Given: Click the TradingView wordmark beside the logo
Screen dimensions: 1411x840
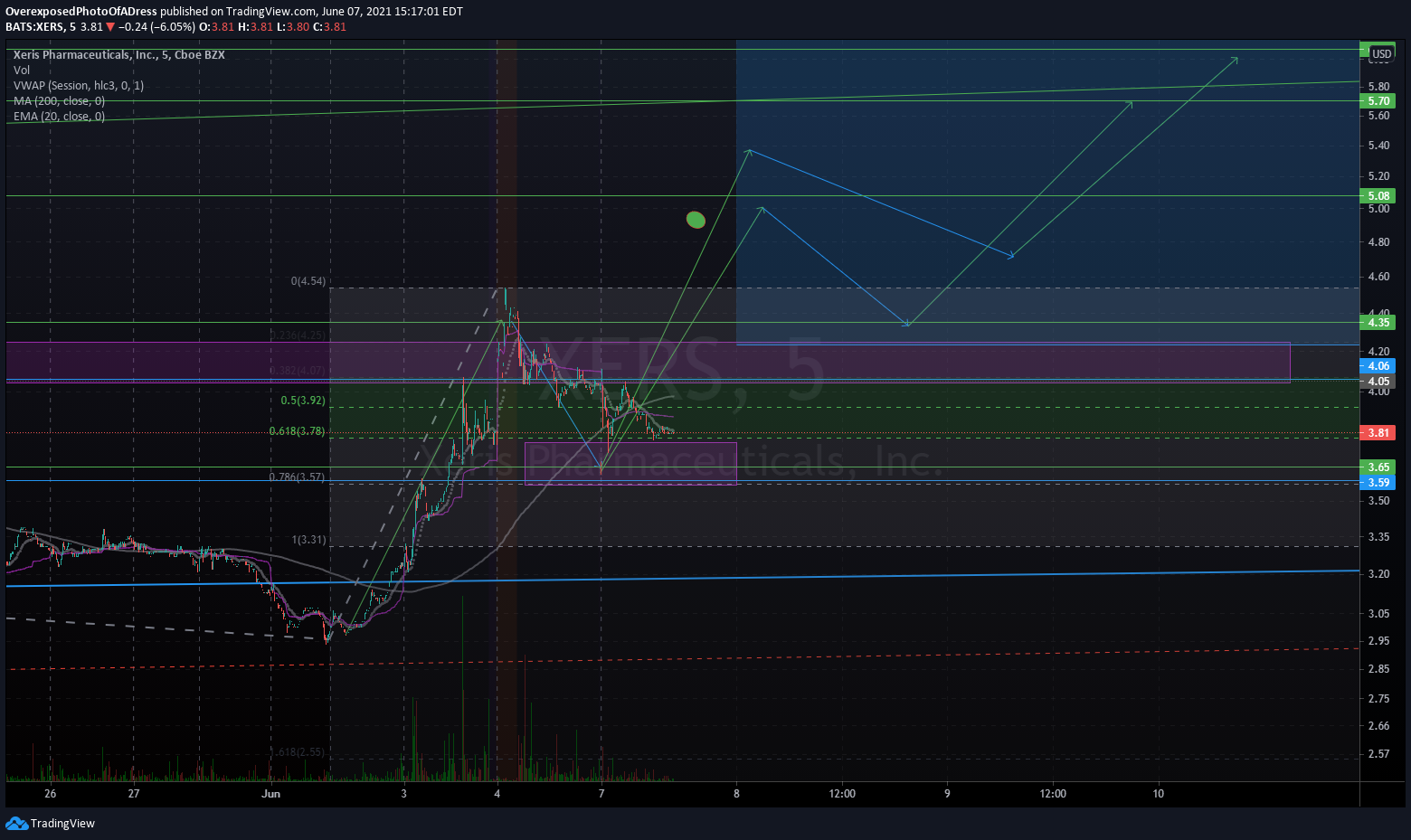Looking at the screenshot, I should point(62,824).
